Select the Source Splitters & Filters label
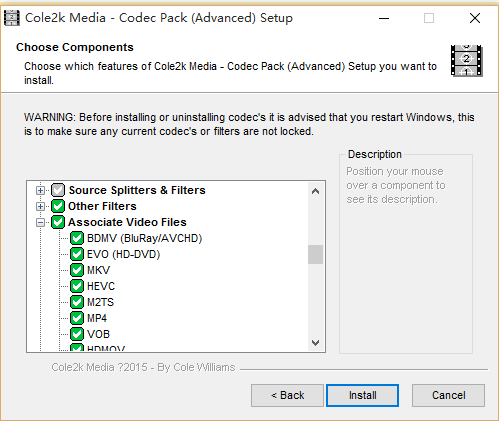 [x=137, y=190]
